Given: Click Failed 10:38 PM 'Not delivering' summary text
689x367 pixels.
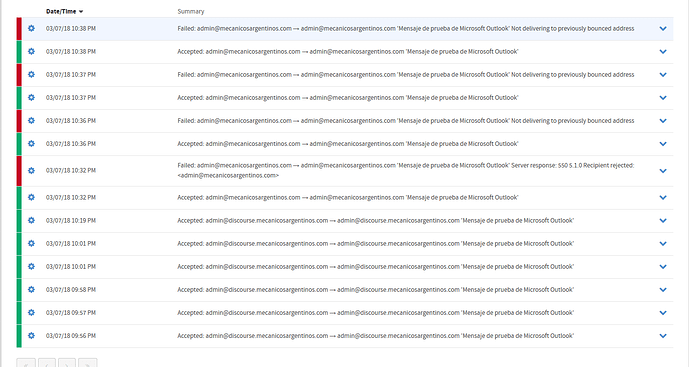Looking at the screenshot, I should click(406, 29).
